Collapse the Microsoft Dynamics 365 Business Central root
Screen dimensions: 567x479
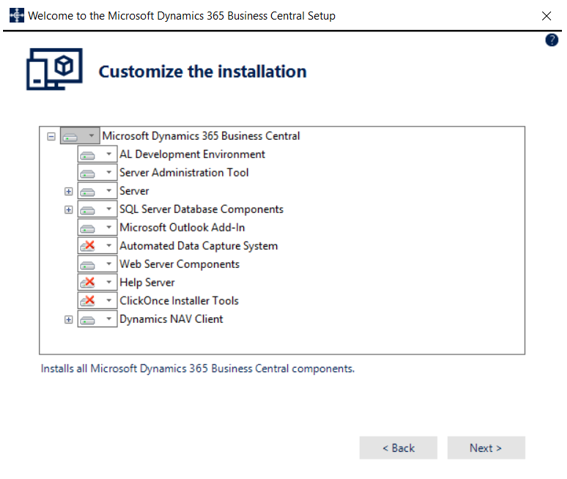coord(51,136)
